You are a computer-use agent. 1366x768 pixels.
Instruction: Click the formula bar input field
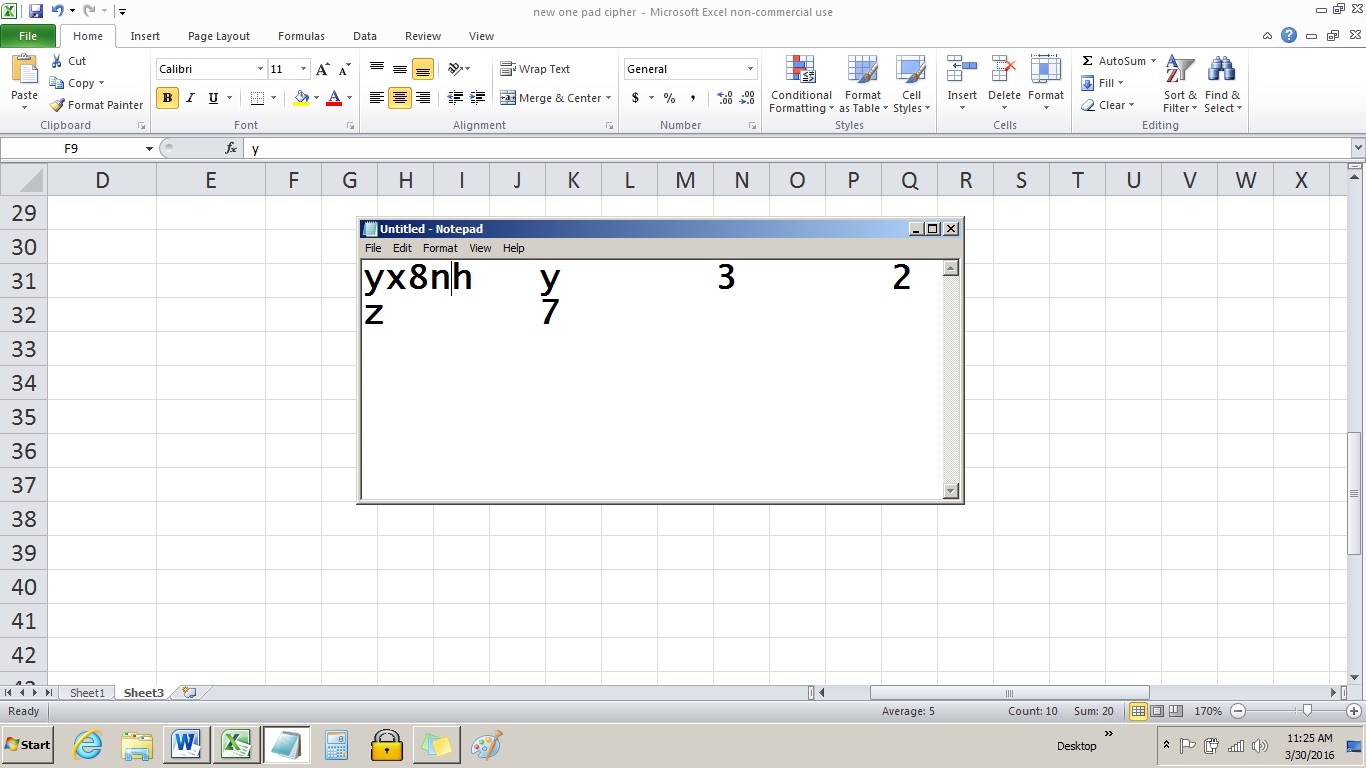pos(797,148)
